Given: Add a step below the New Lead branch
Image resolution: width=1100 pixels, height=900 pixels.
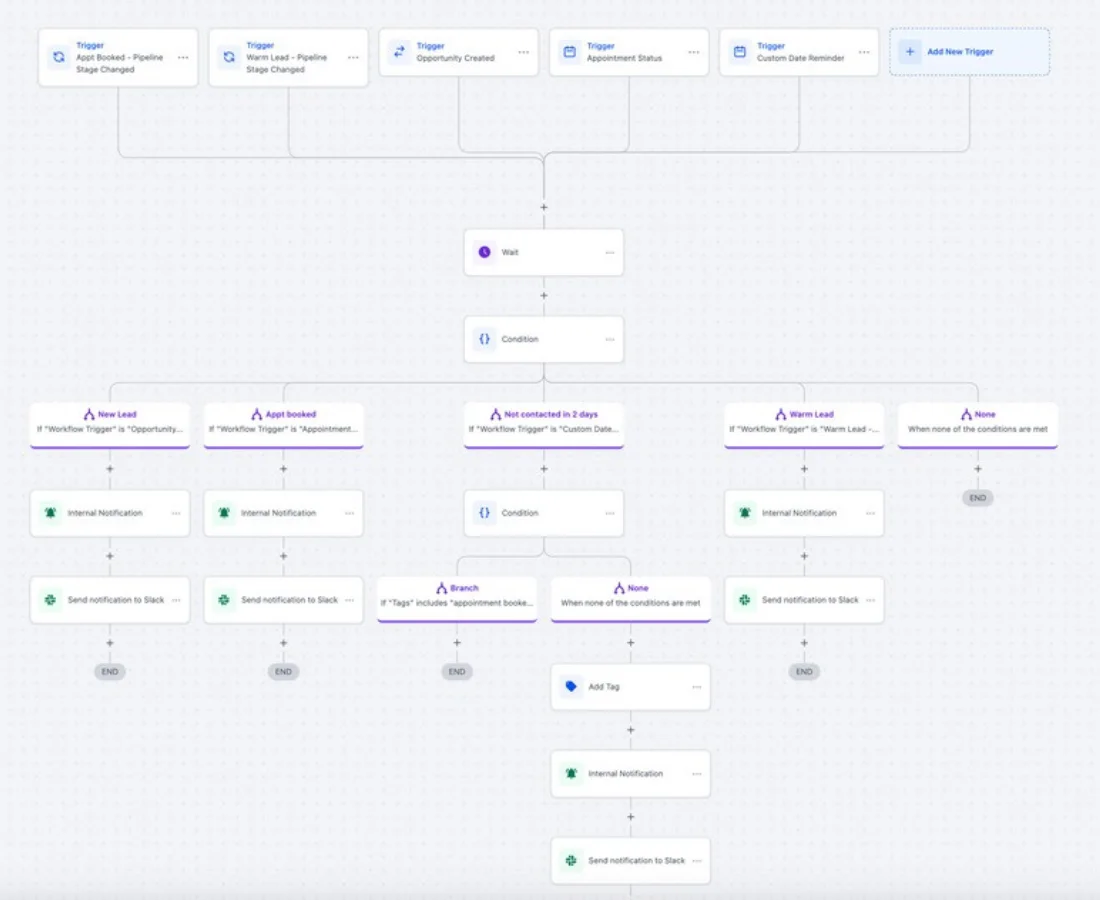Looking at the screenshot, I should point(110,469).
